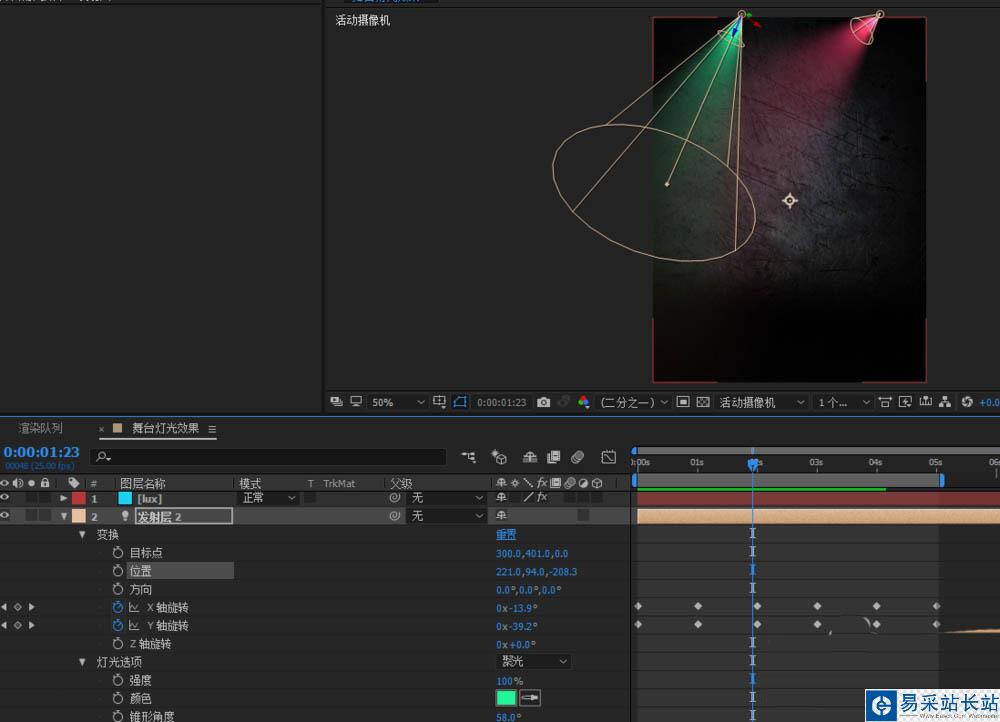The height and width of the screenshot is (722, 1000).
Task: Hide the [lux] layer with eye toggle
Action: click(5, 498)
